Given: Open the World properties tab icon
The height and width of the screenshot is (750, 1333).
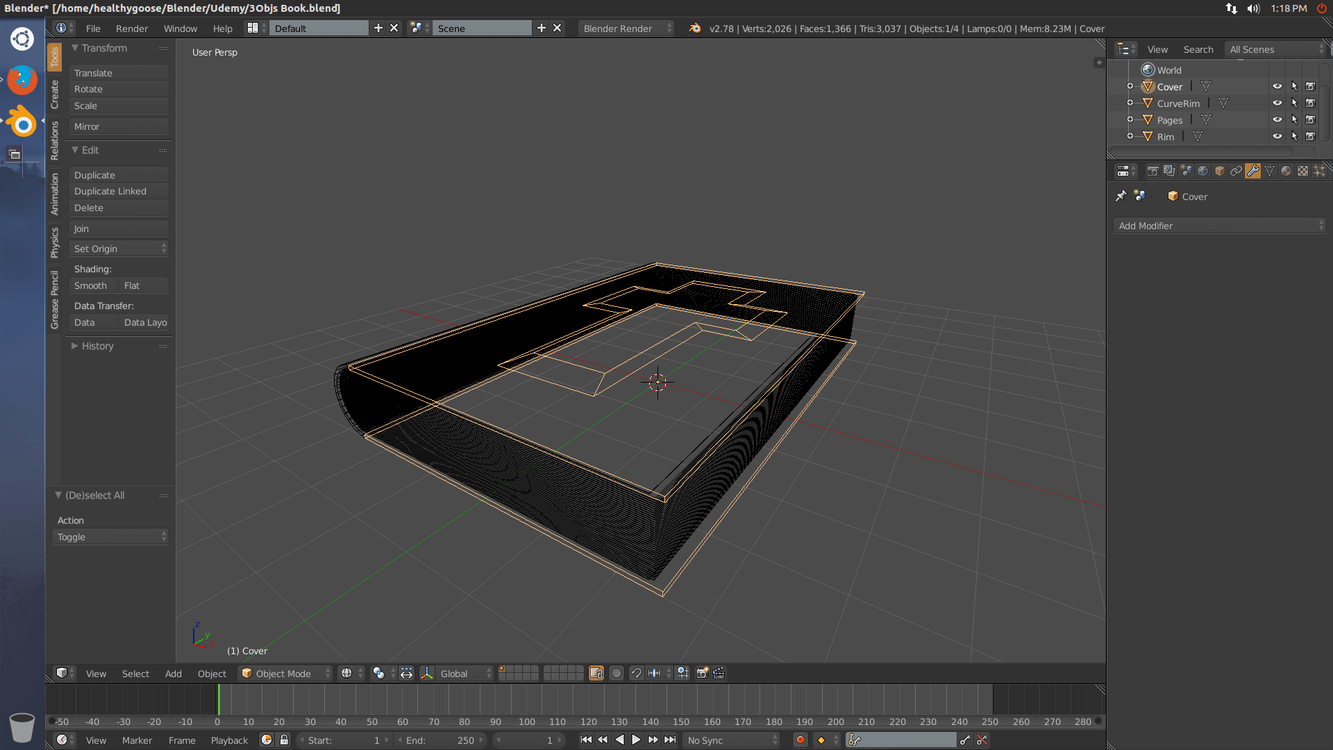Looking at the screenshot, I should pos(1203,171).
